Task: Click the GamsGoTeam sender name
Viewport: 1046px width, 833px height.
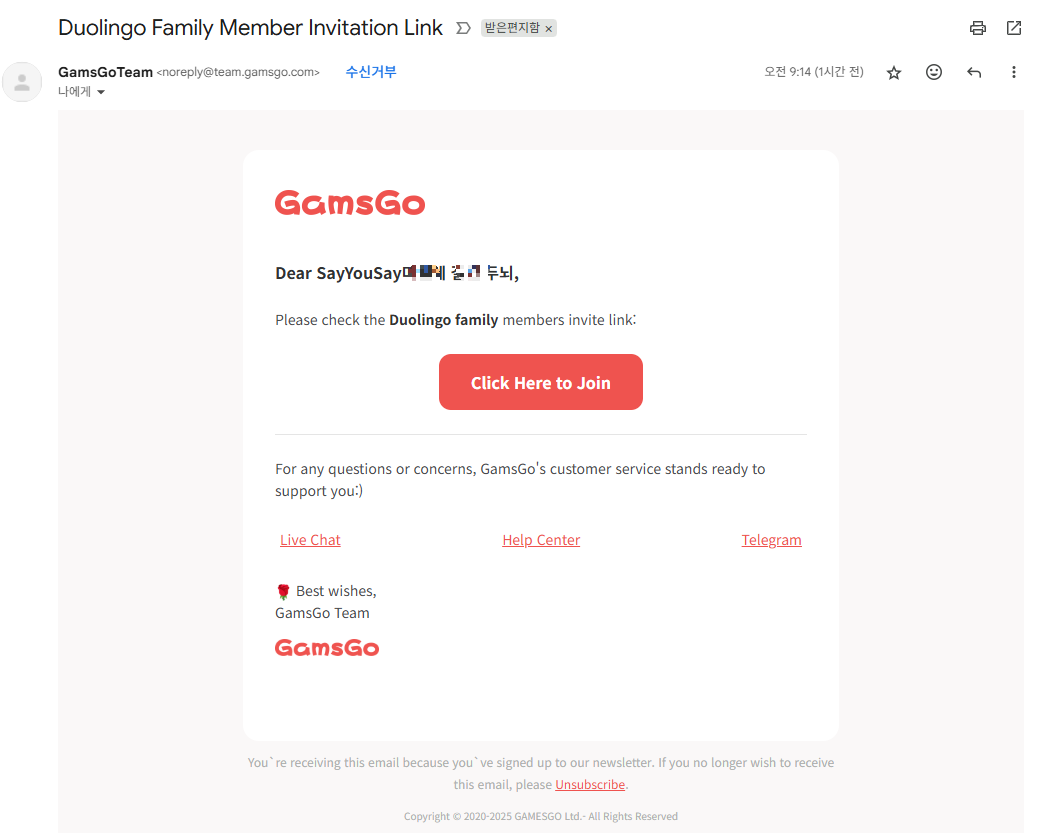Action: pos(105,72)
